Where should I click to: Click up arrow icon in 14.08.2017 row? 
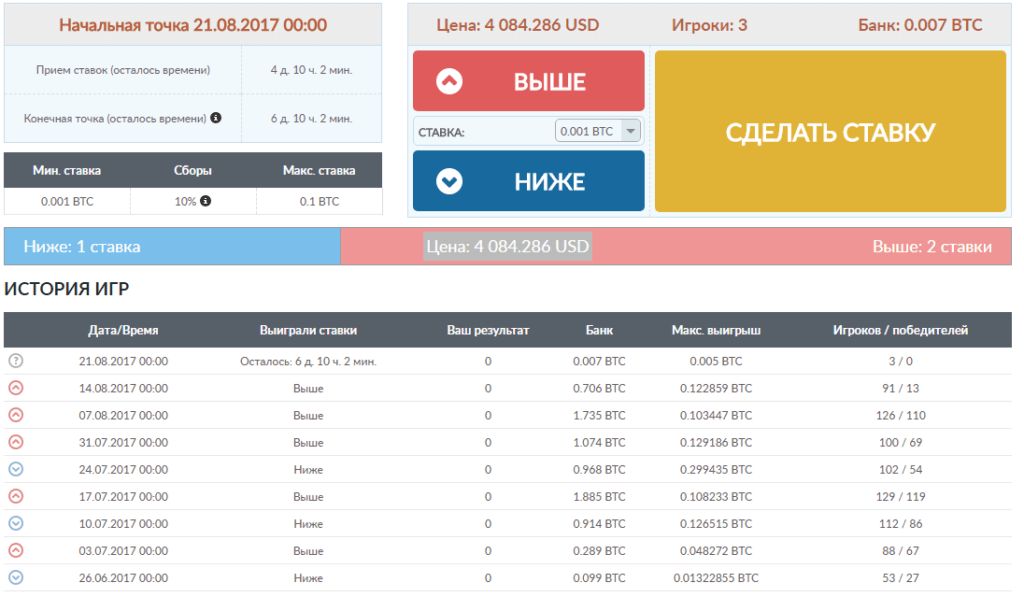tap(15, 388)
